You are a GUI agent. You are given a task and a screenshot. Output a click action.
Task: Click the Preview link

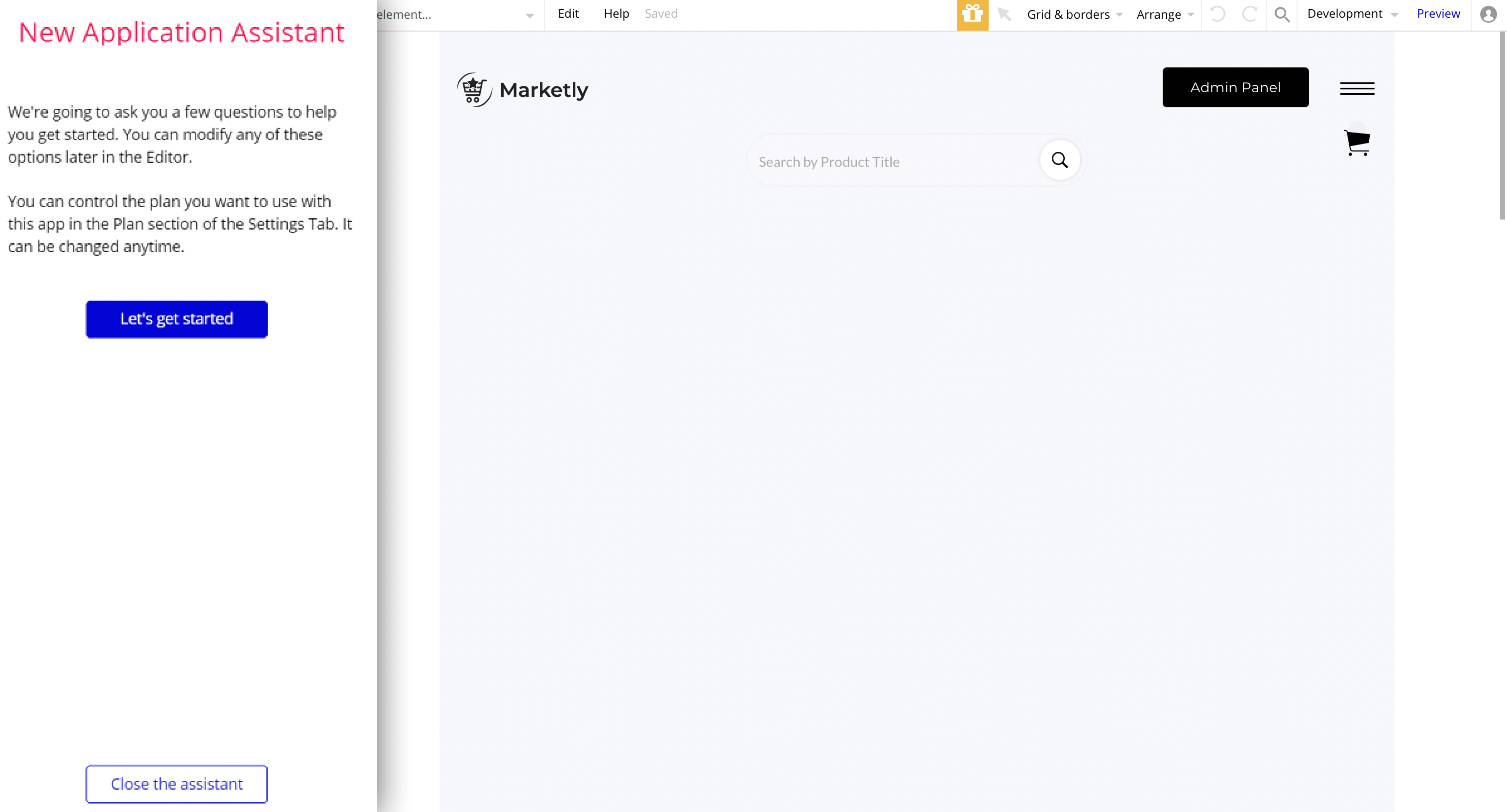point(1437,13)
